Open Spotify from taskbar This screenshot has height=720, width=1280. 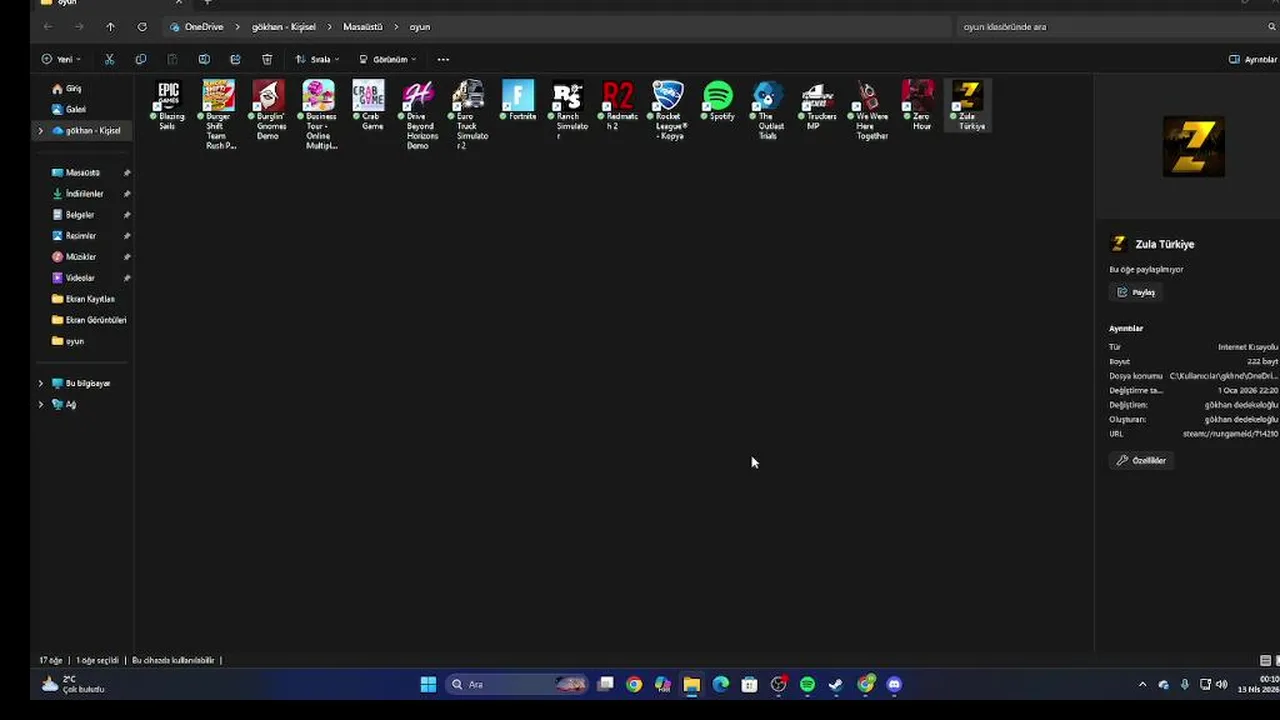807,685
